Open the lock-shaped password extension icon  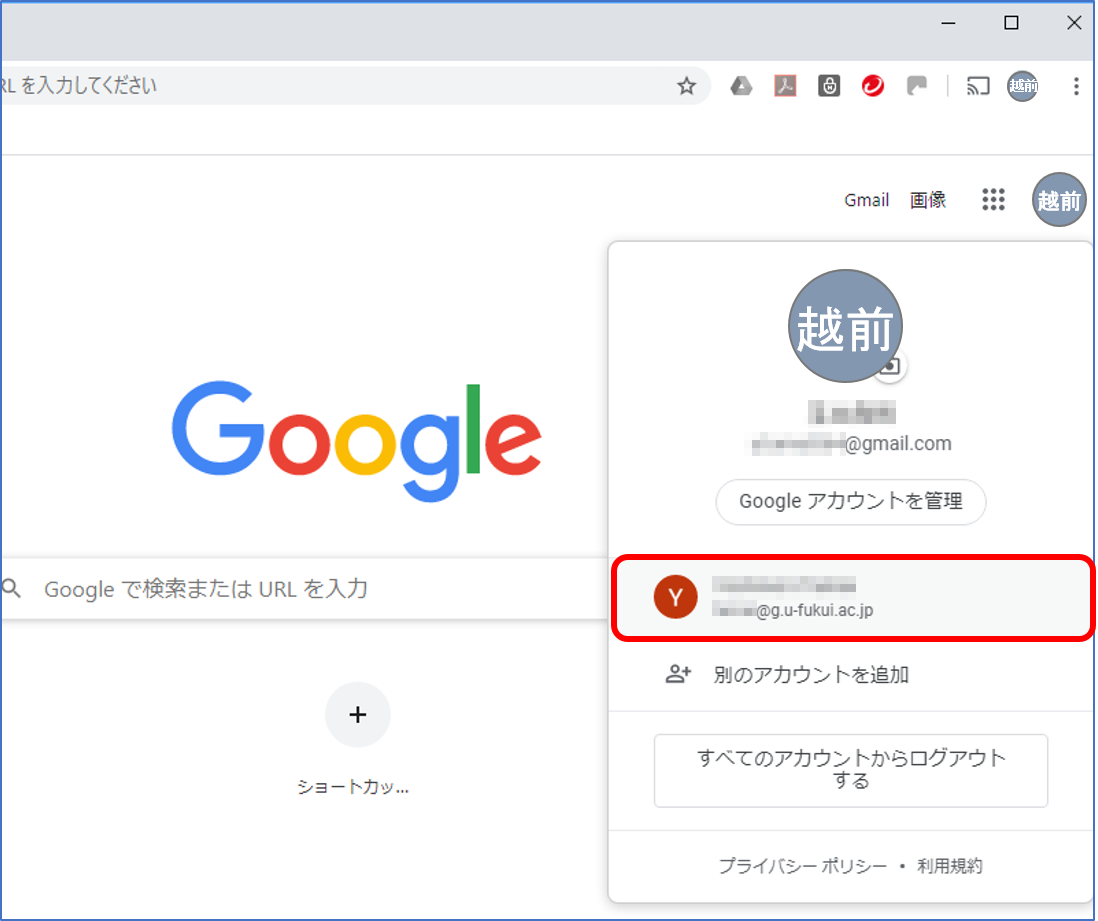[829, 86]
